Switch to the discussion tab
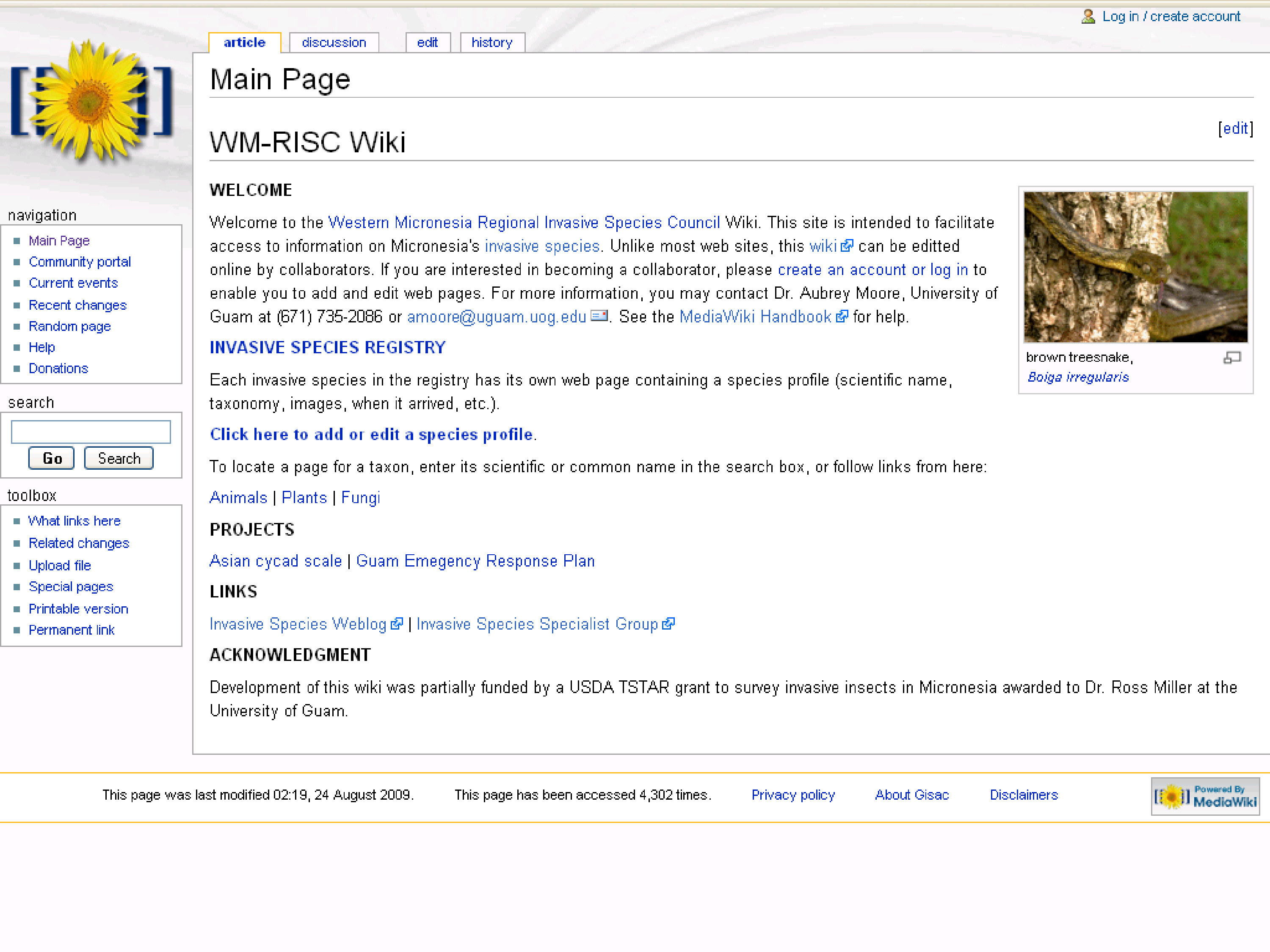The width and height of the screenshot is (1270, 952). pos(334,42)
